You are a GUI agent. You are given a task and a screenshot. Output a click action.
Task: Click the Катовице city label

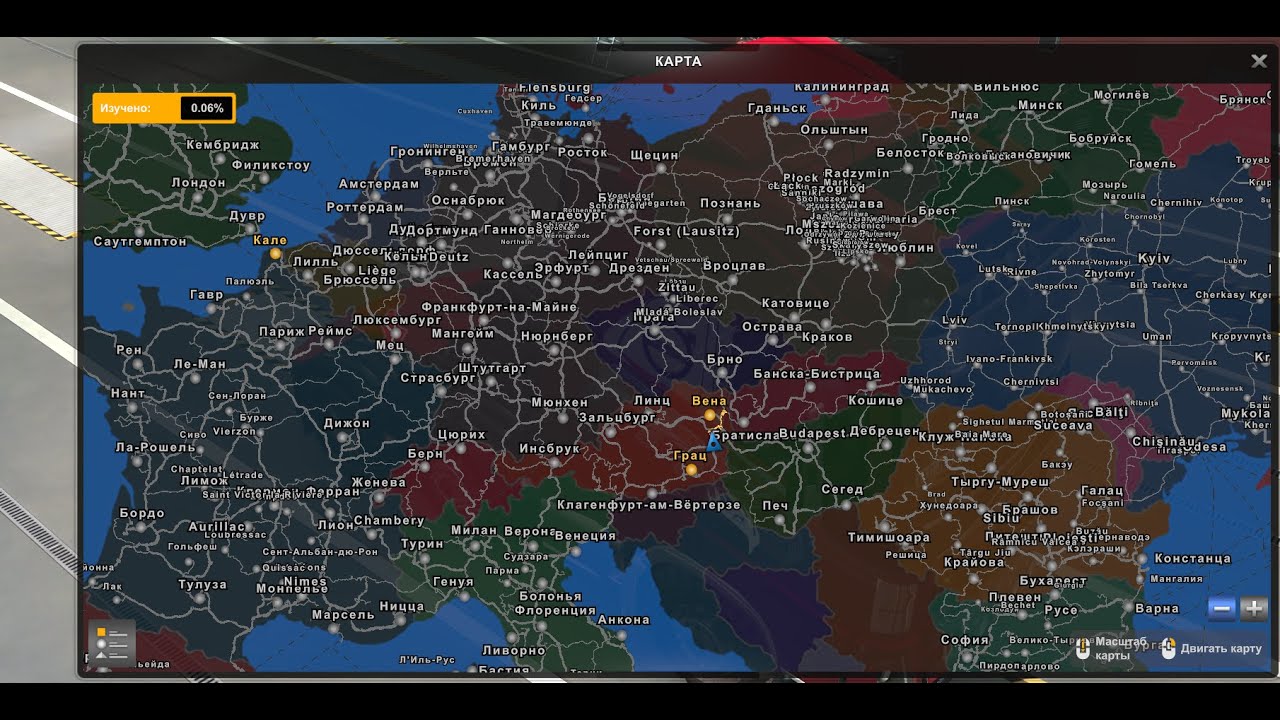coord(796,303)
